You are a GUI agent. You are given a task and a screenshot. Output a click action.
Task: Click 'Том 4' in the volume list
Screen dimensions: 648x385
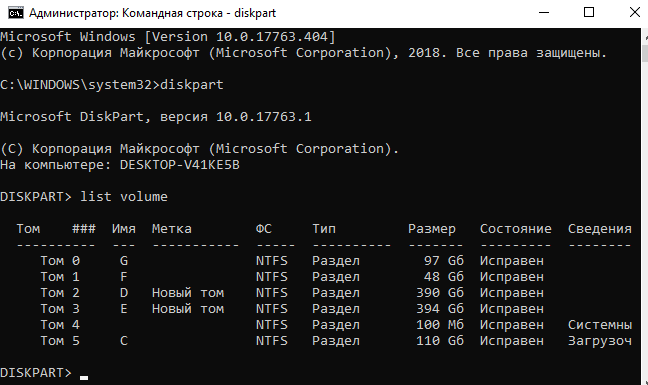[60, 325]
